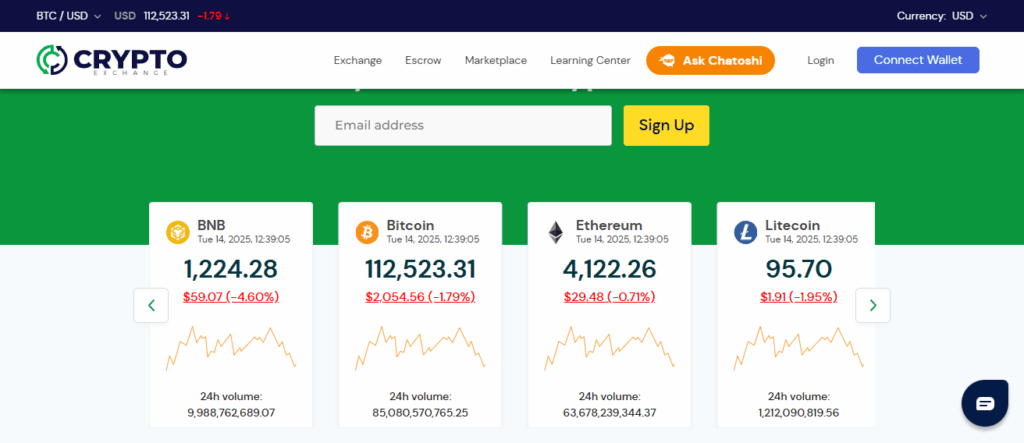
Task: Click Litecoin change $1.91 (-1.95%) link
Action: pos(799,297)
